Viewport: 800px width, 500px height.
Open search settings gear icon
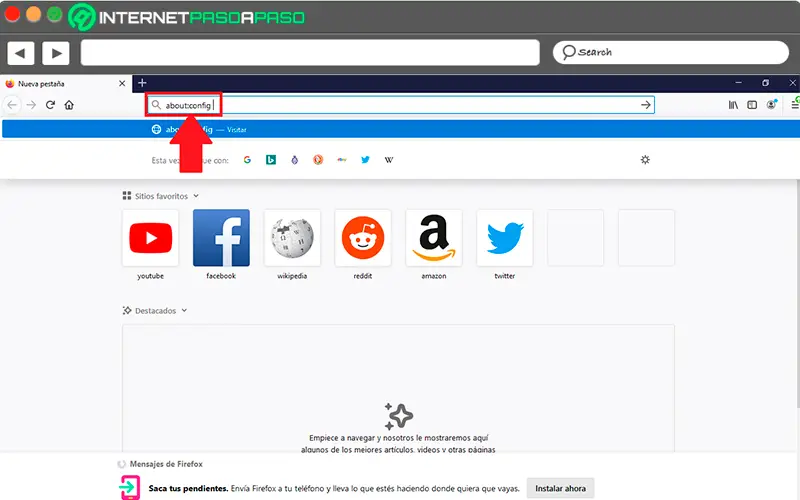tap(645, 160)
